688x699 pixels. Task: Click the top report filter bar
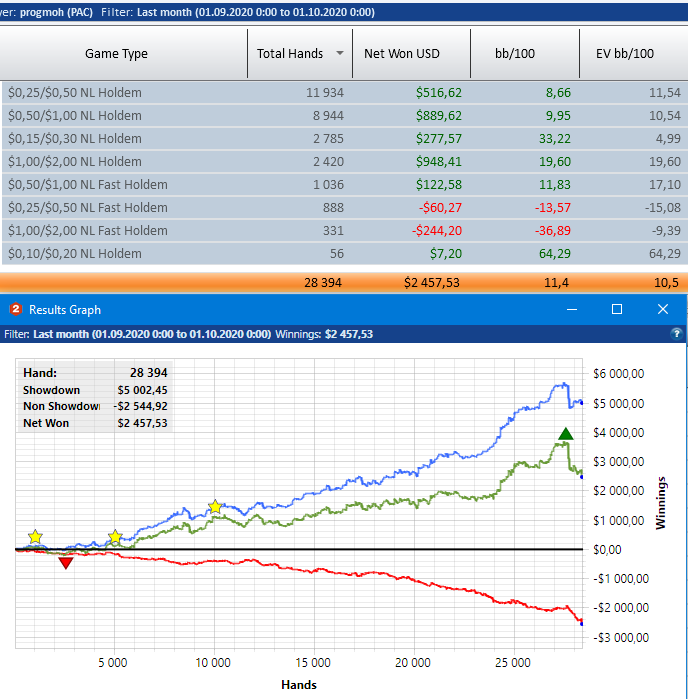click(344, 12)
